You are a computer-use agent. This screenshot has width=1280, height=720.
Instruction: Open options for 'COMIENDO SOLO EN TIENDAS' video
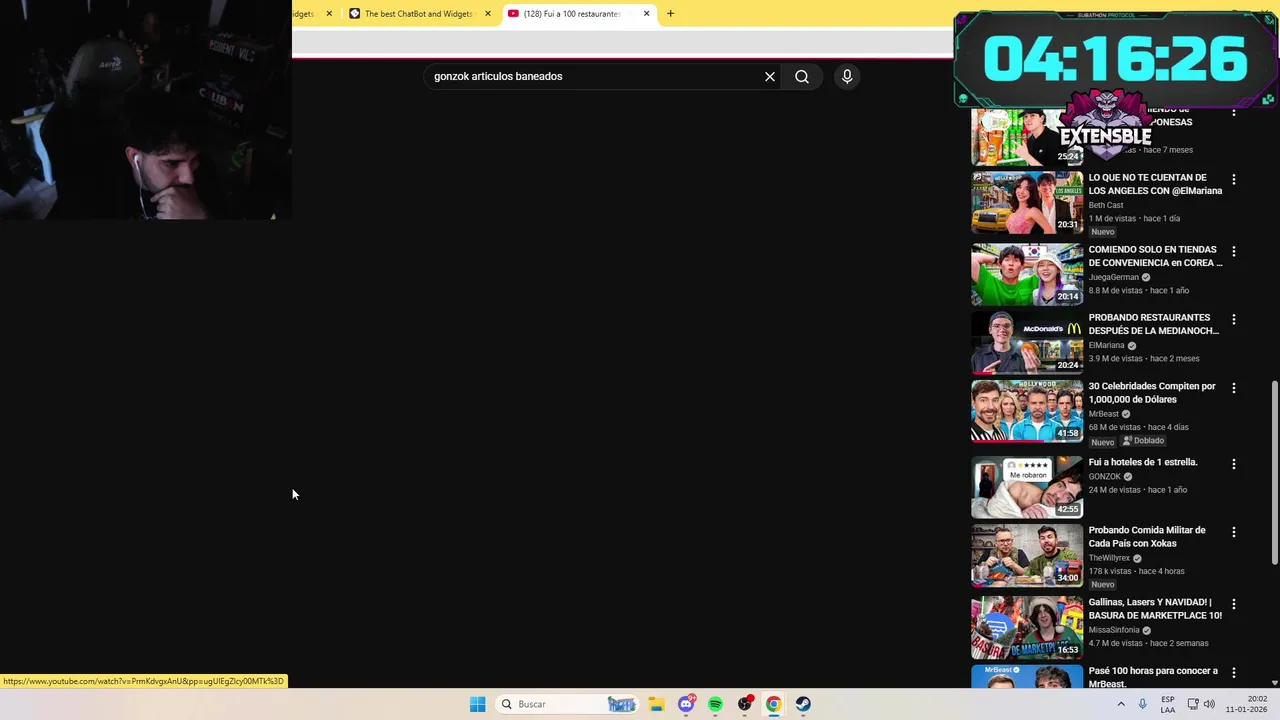pyautogui.click(x=1233, y=251)
